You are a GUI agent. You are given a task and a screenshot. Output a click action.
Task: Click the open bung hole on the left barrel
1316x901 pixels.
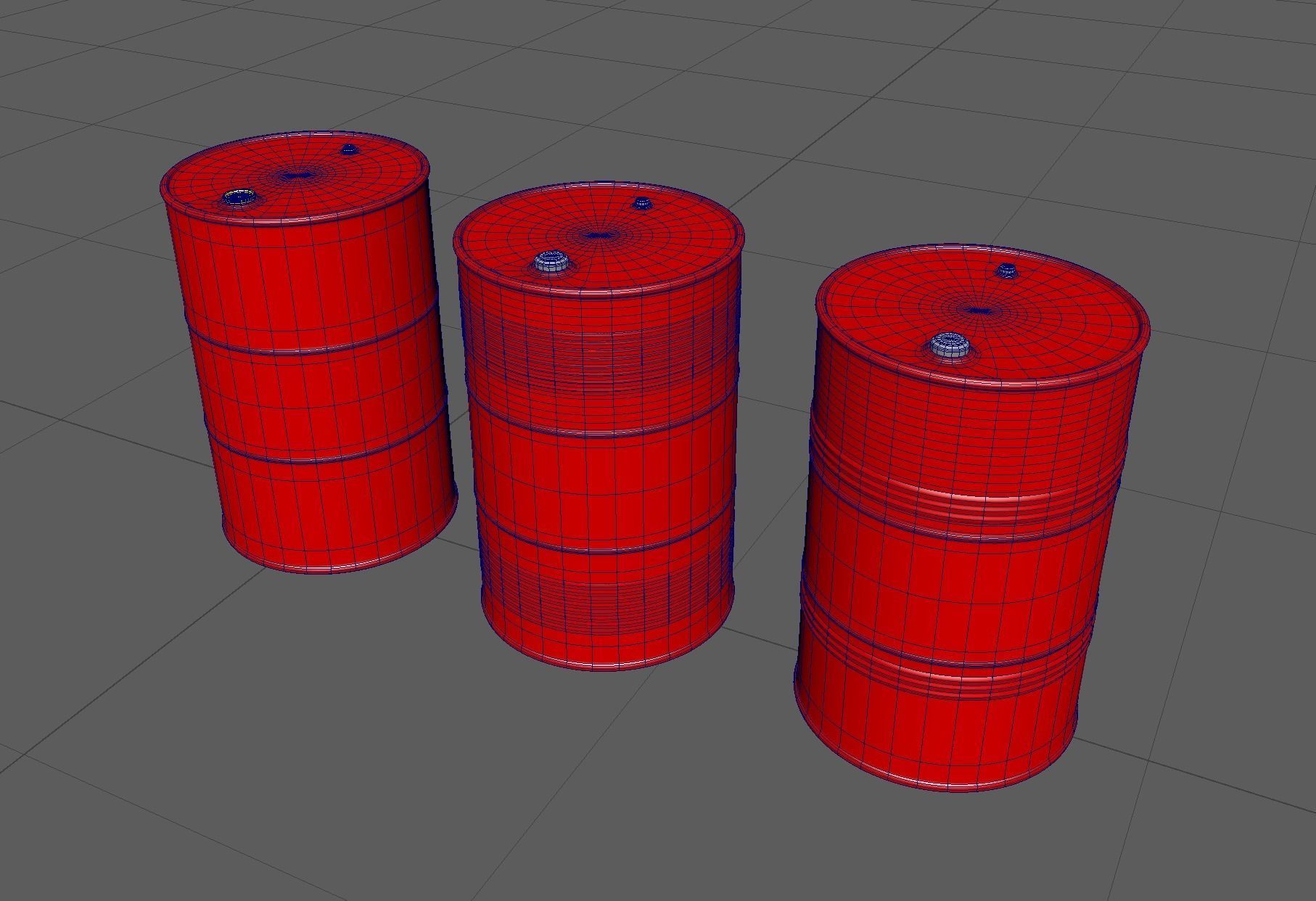click(x=239, y=197)
